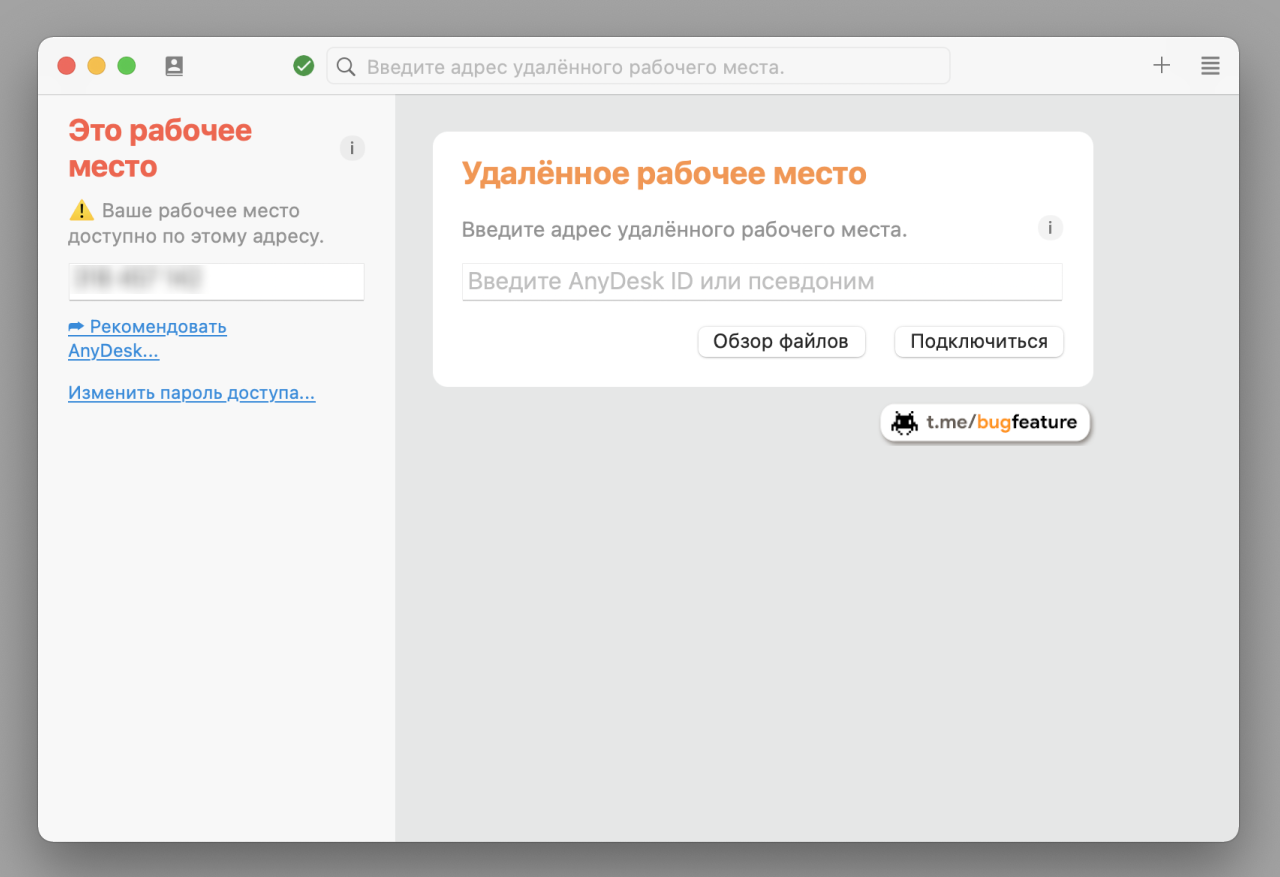
Task: Click the green connection status checkmark
Action: (304, 66)
